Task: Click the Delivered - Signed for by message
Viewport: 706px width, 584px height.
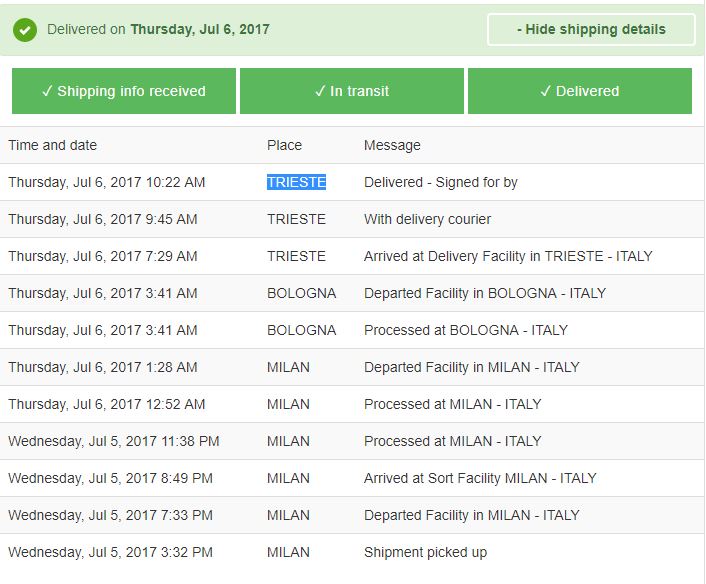Action: click(x=441, y=182)
